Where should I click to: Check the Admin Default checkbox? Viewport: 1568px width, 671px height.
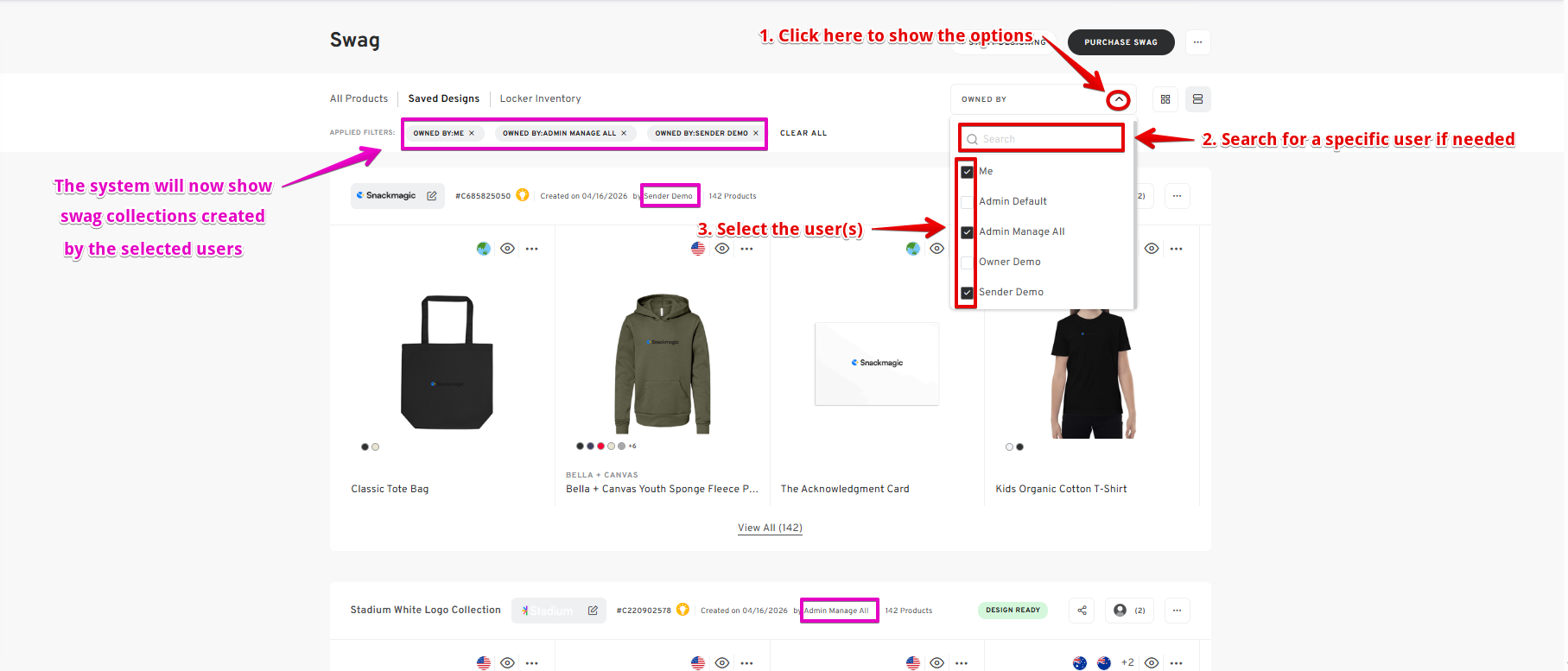[x=968, y=202]
